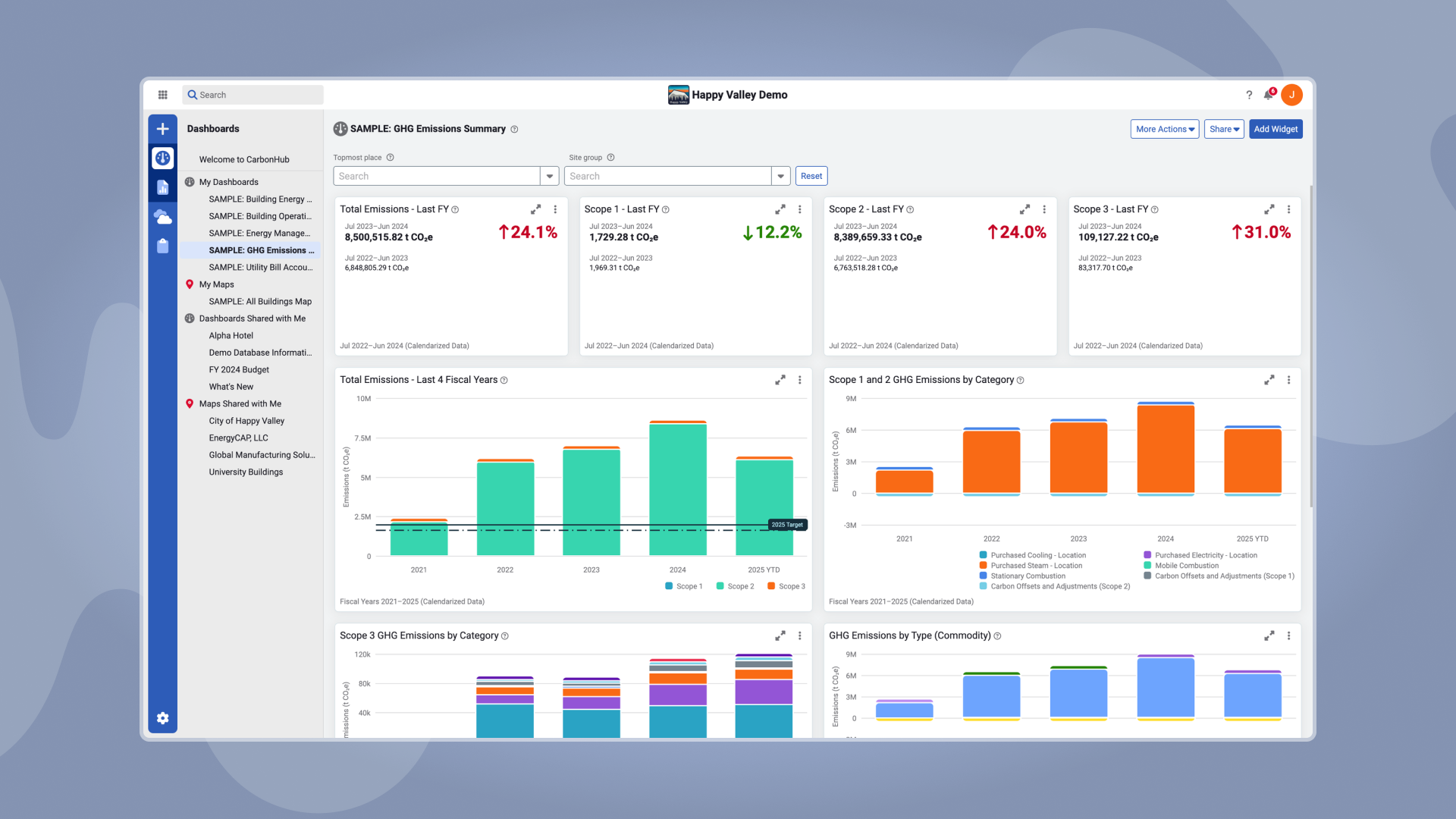This screenshot has height=819, width=1456.
Task: Open City of Happy Valley map
Action: (x=246, y=421)
